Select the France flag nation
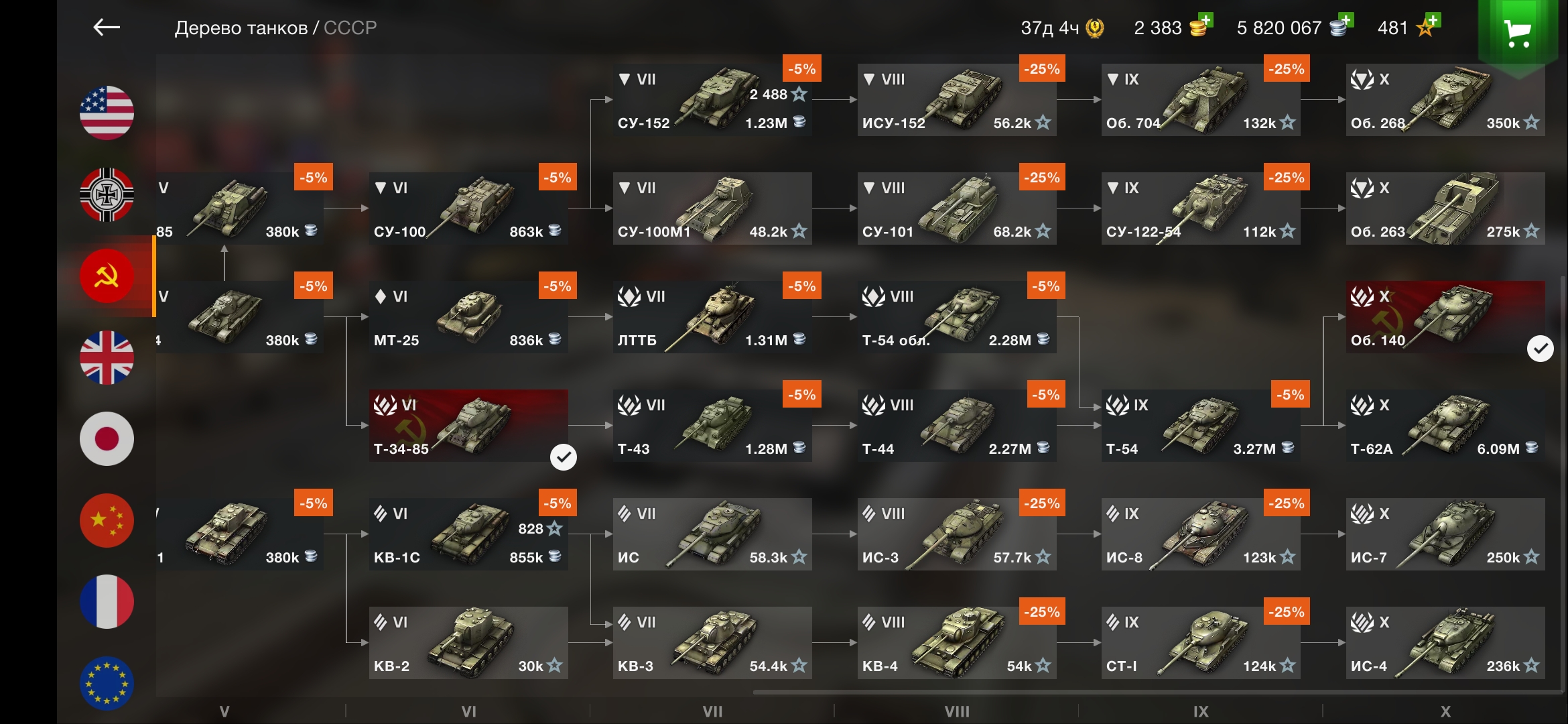This screenshot has height=724, width=1568. [x=107, y=602]
